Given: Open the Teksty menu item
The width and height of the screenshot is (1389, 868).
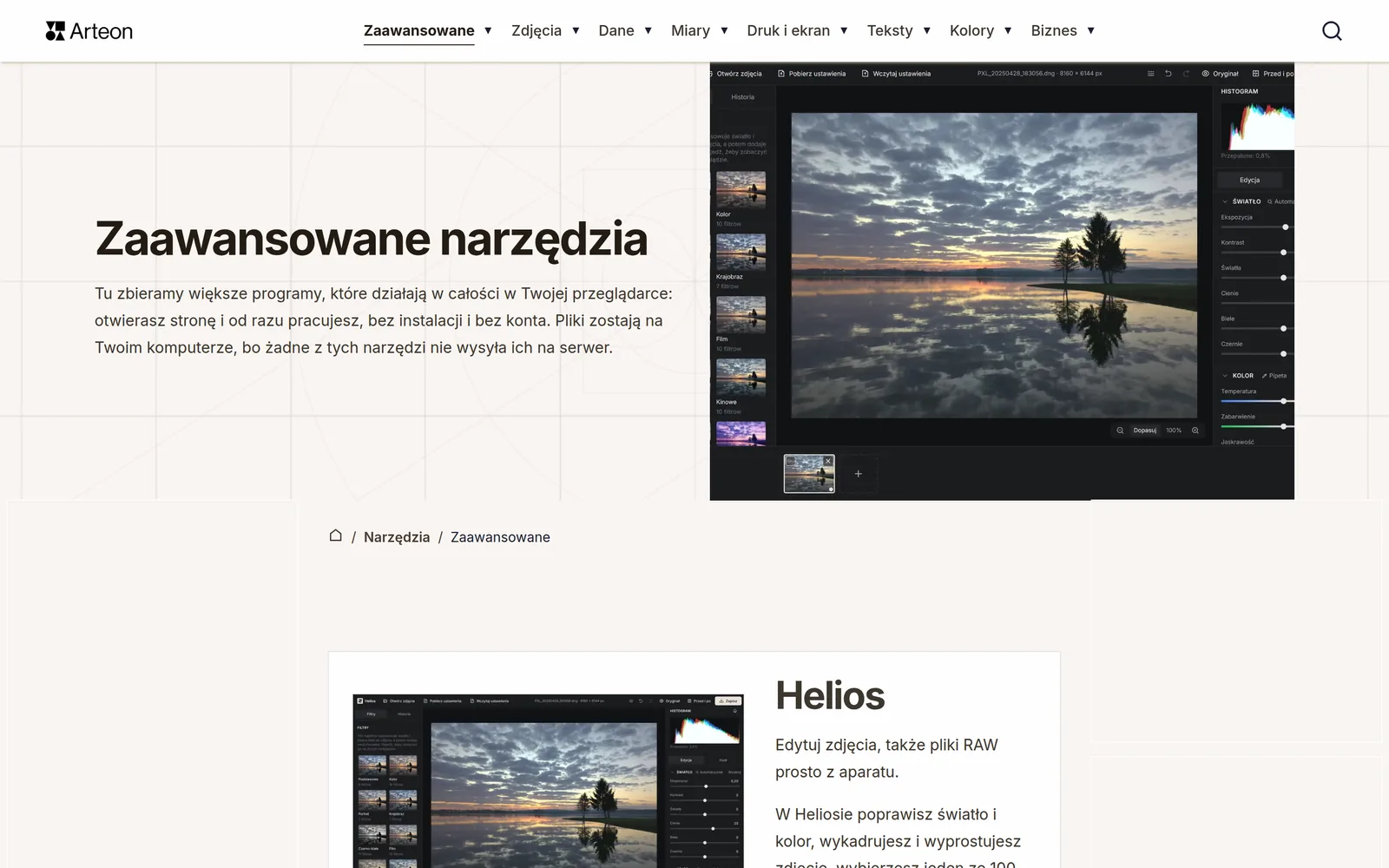Looking at the screenshot, I should 890,30.
